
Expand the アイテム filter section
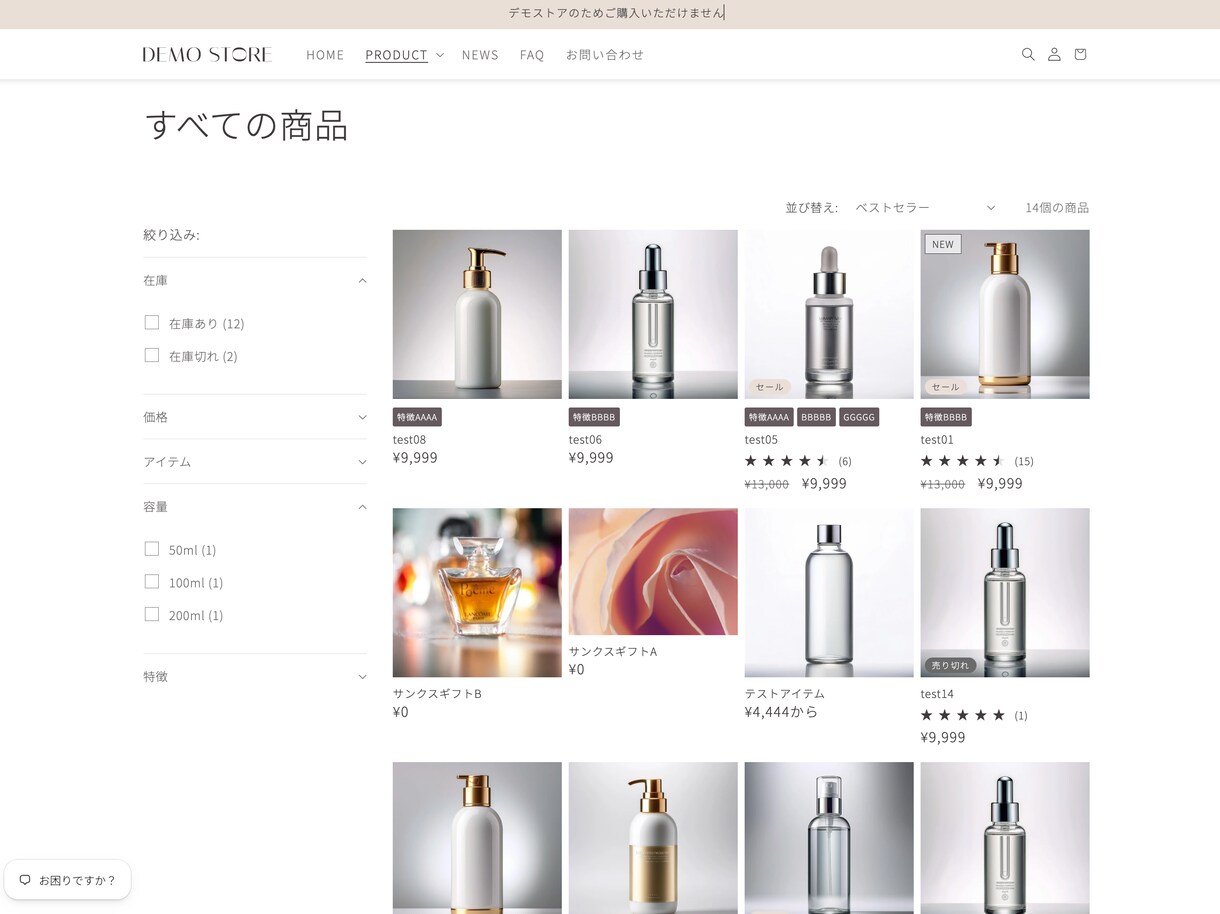point(255,462)
